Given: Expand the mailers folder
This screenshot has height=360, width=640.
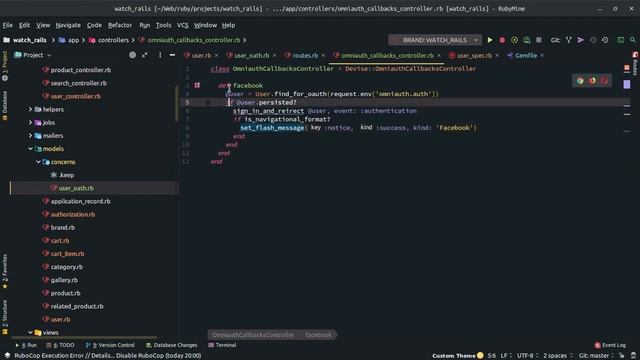Looking at the screenshot, I should (30, 136).
